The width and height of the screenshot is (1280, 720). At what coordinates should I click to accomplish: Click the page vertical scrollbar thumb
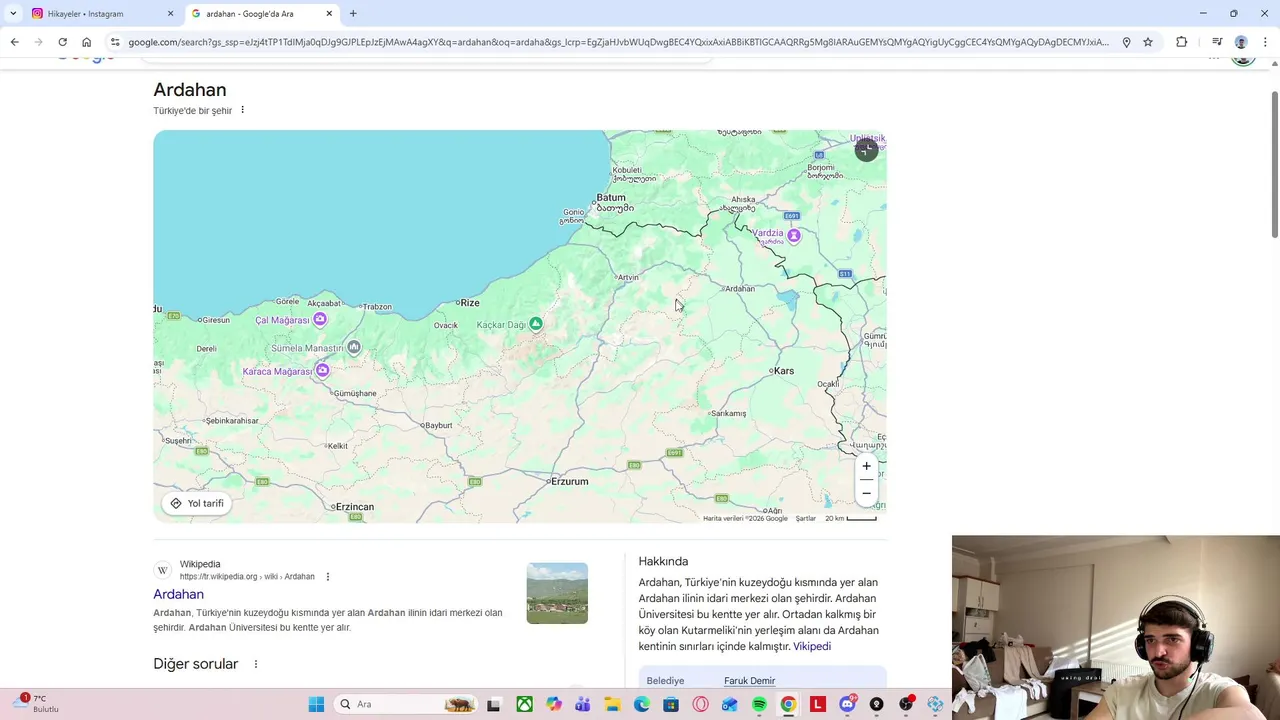pyautogui.click(x=1274, y=165)
